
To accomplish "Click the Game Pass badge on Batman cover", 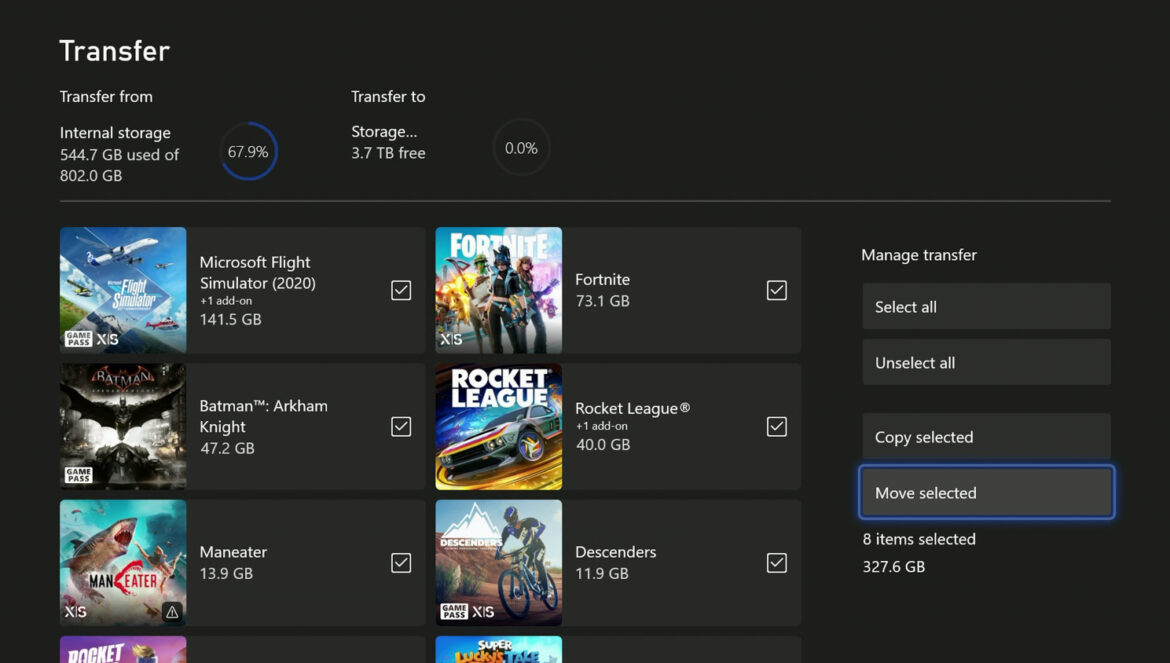I will tap(78, 475).
